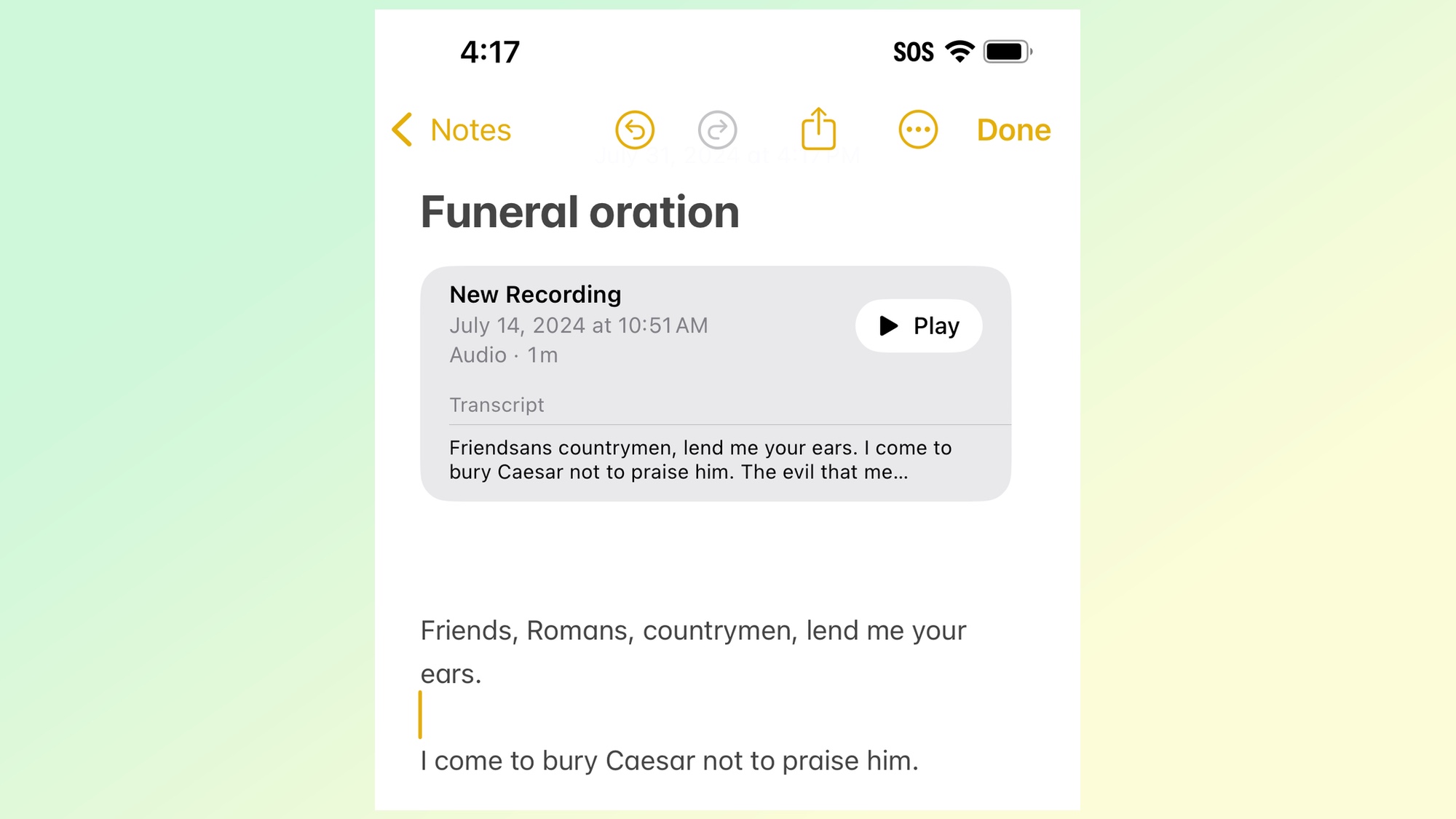1456x819 pixels.
Task: Tap Notes to go back
Action: tap(451, 129)
